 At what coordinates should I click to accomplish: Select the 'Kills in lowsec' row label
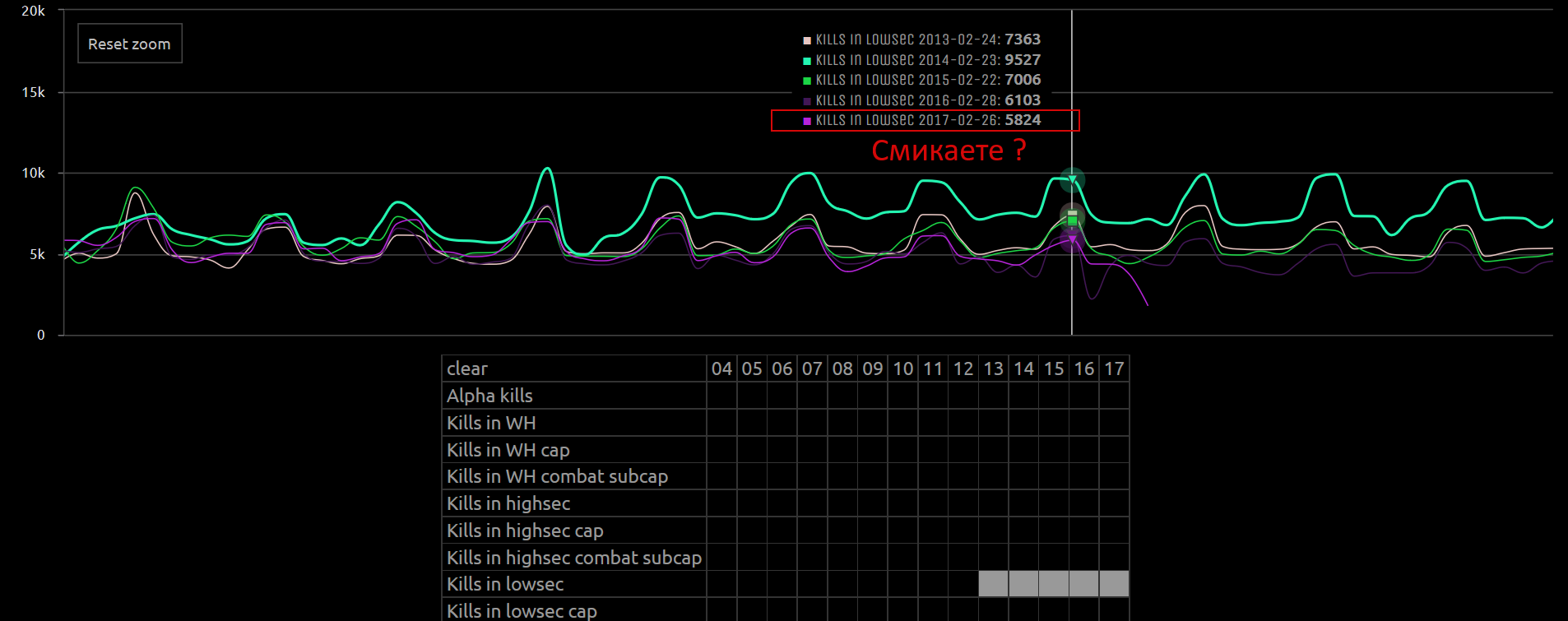574,584
